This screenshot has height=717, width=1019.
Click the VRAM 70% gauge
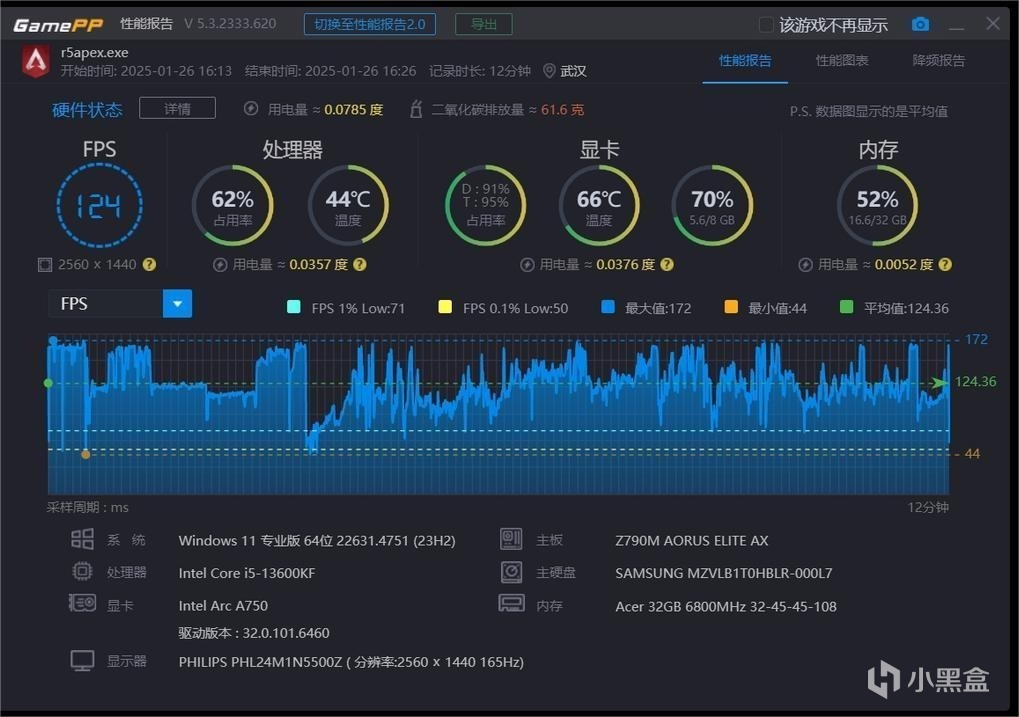pyautogui.click(x=712, y=205)
